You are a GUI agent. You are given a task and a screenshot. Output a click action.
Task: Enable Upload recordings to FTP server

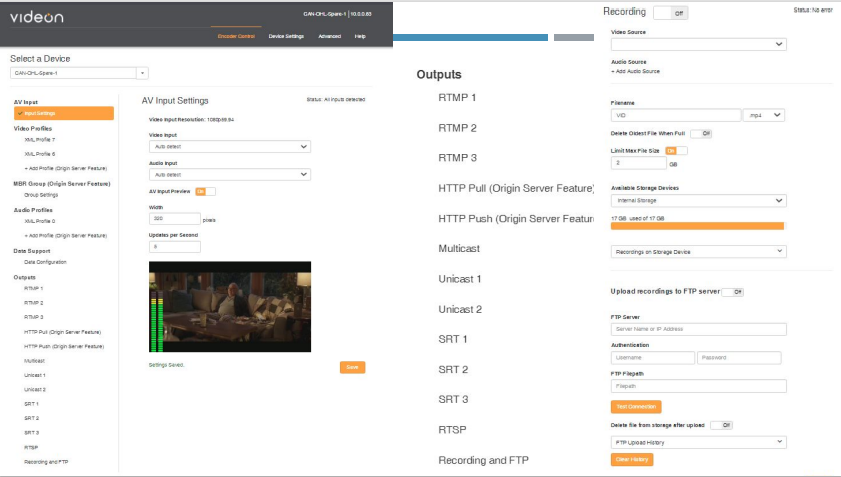pos(733,292)
